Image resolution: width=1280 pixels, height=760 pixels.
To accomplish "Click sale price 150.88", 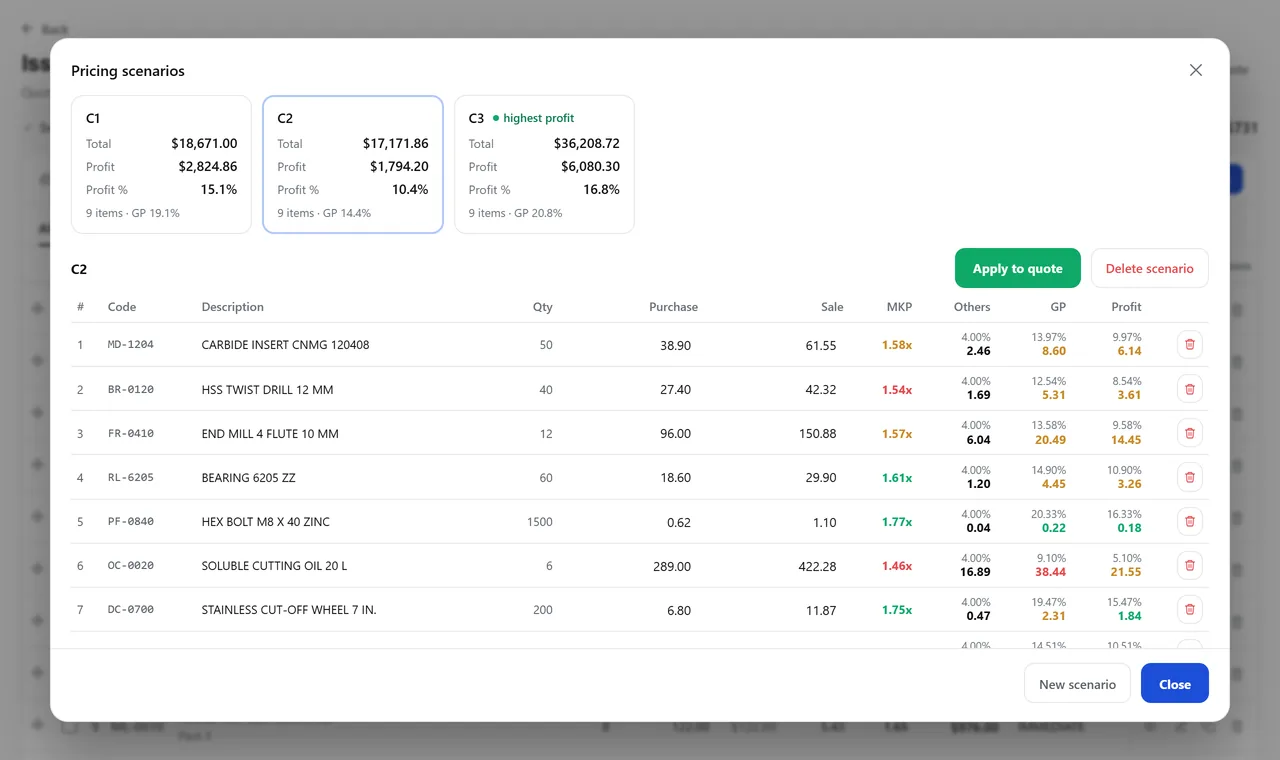I will click(816, 434).
